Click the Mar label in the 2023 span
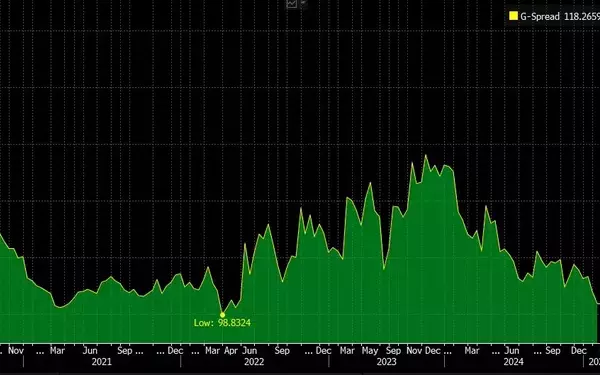 [347, 351]
